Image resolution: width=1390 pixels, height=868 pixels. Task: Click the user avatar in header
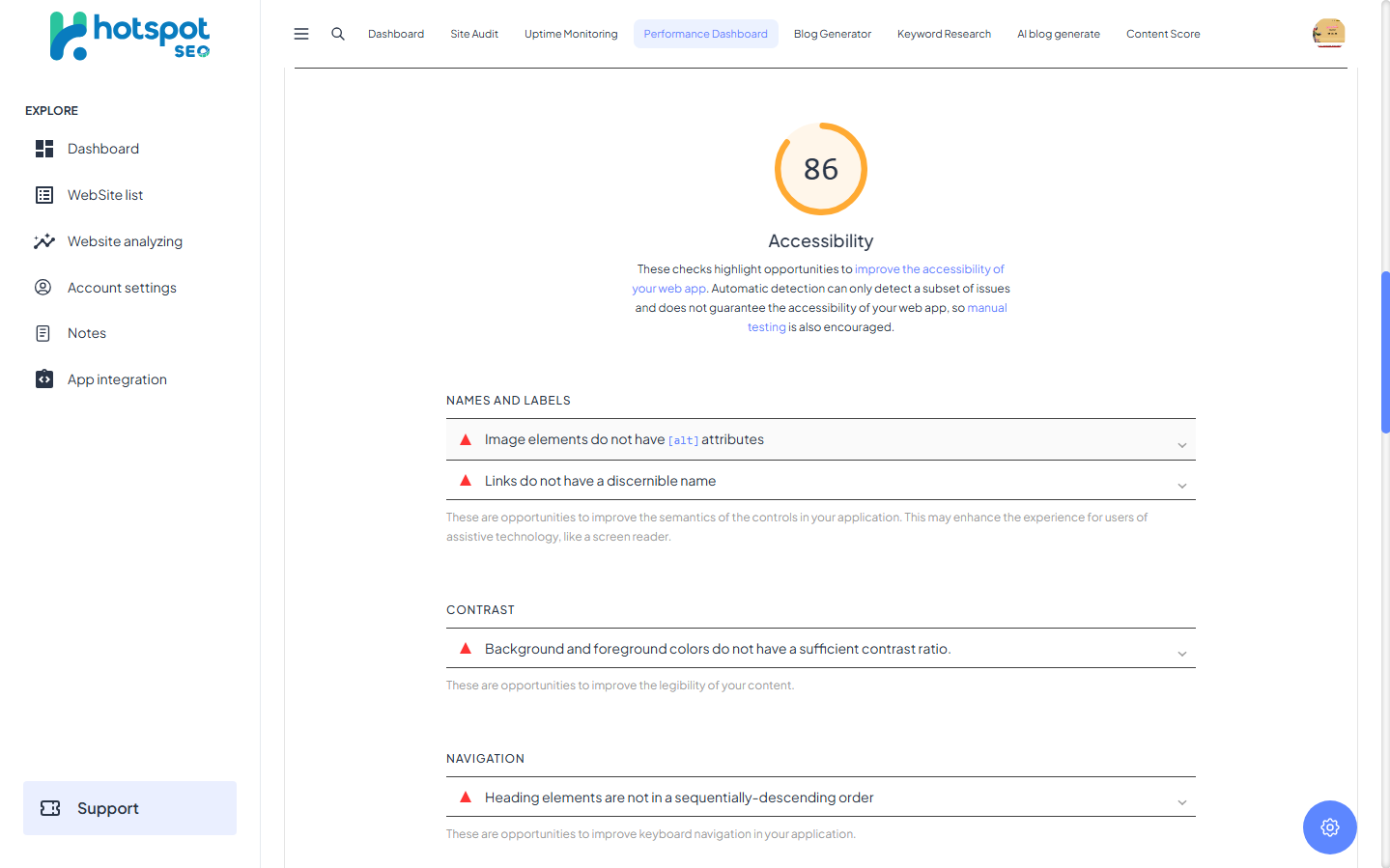(x=1328, y=34)
